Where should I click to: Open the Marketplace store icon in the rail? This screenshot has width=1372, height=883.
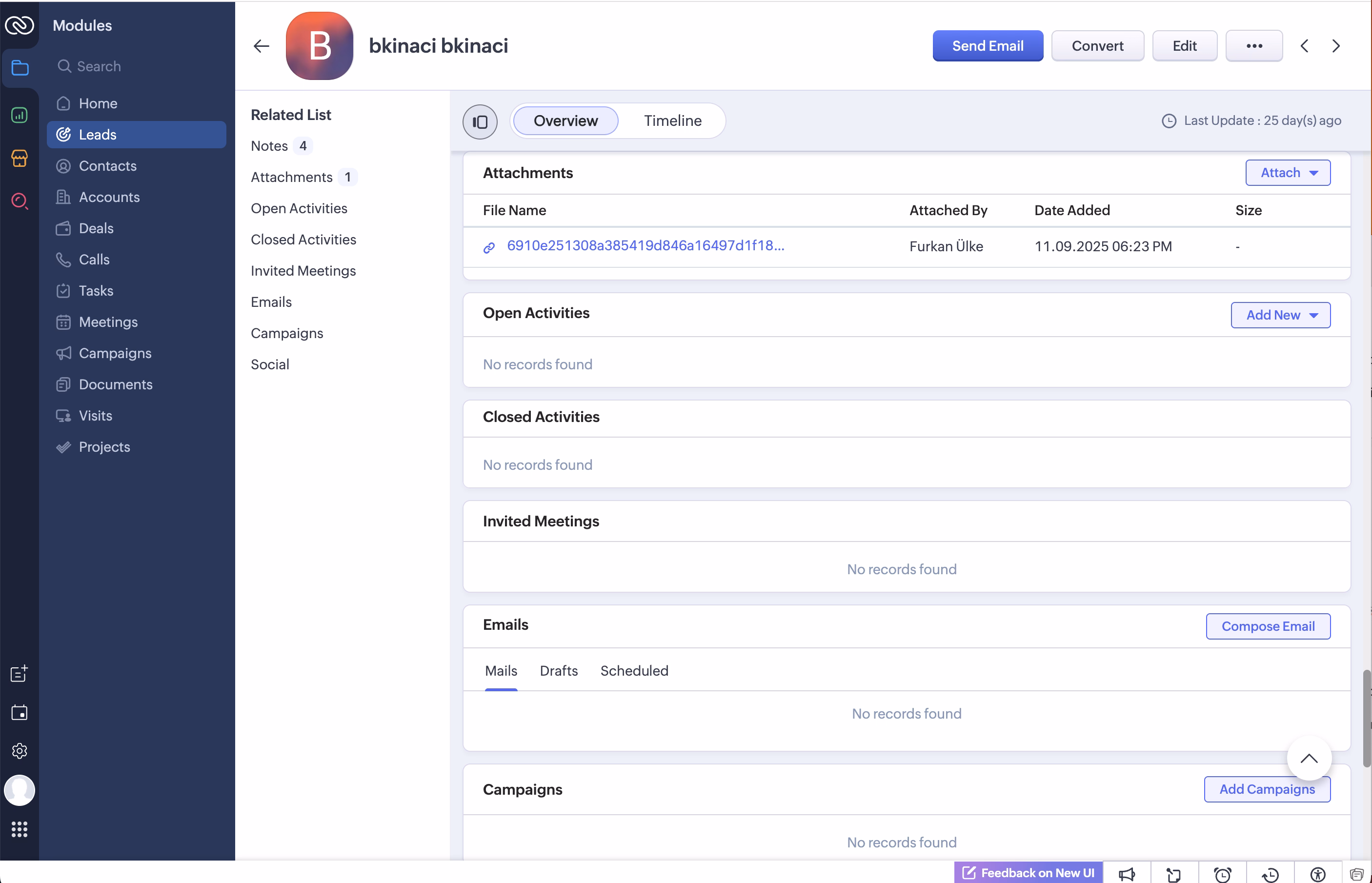coord(20,158)
